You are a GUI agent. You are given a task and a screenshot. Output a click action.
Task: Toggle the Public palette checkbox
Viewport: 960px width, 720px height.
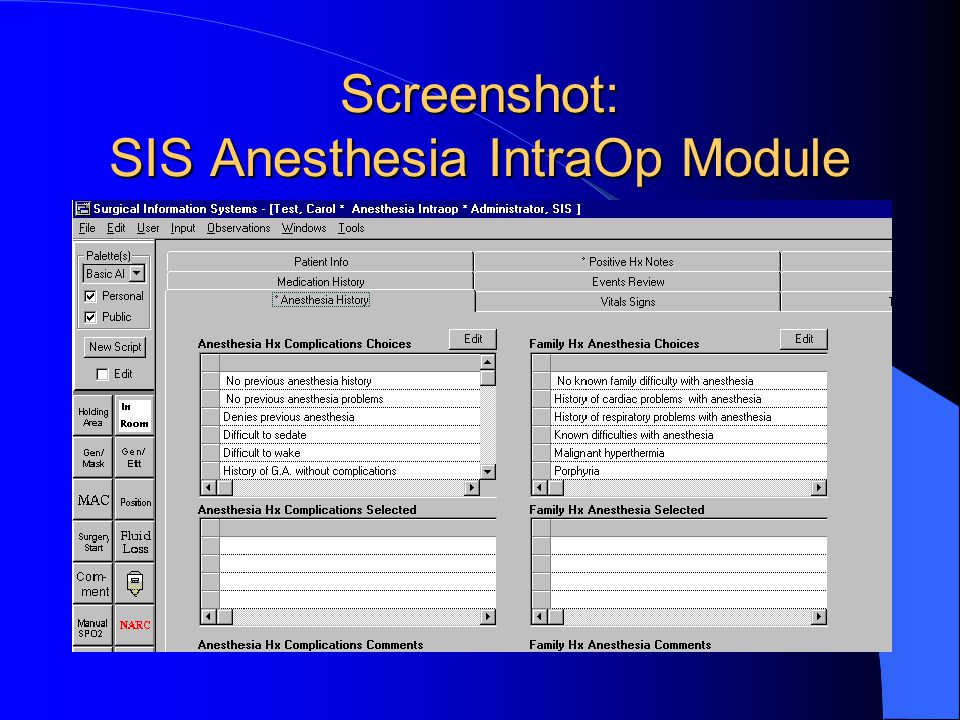[91, 317]
